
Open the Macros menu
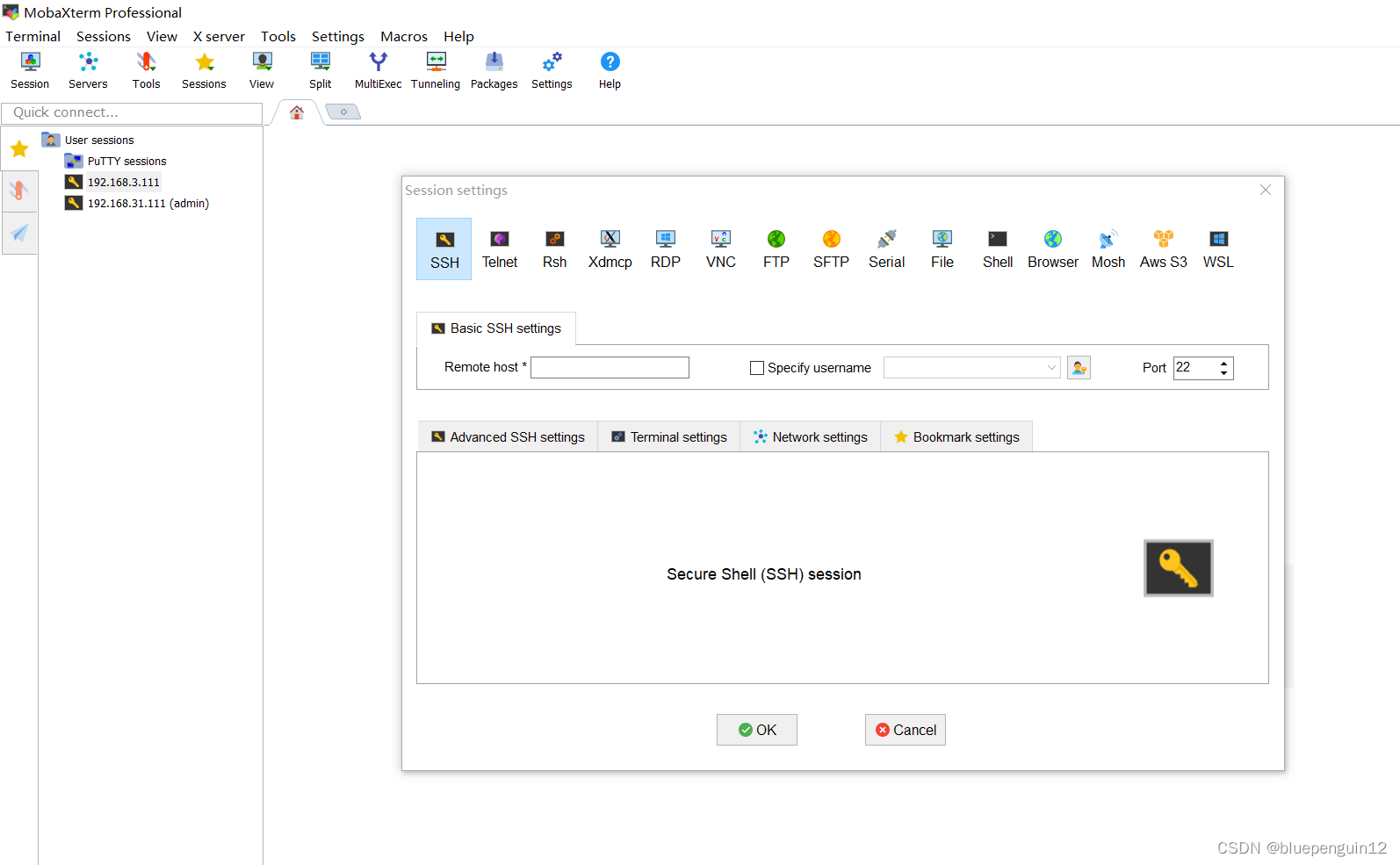click(404, 36)
